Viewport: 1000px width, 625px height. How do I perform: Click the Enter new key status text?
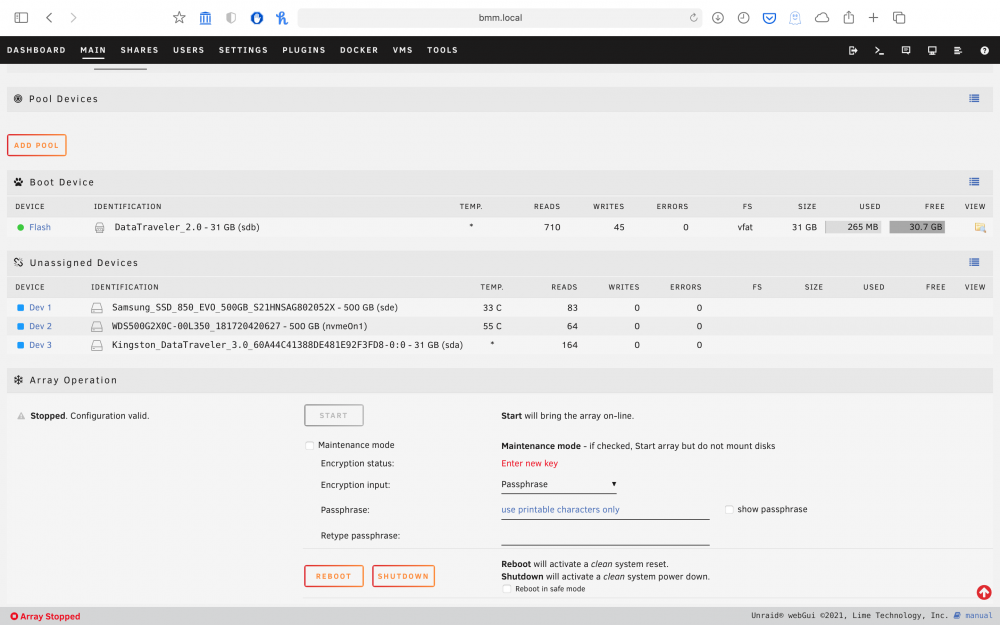[529, 464]
